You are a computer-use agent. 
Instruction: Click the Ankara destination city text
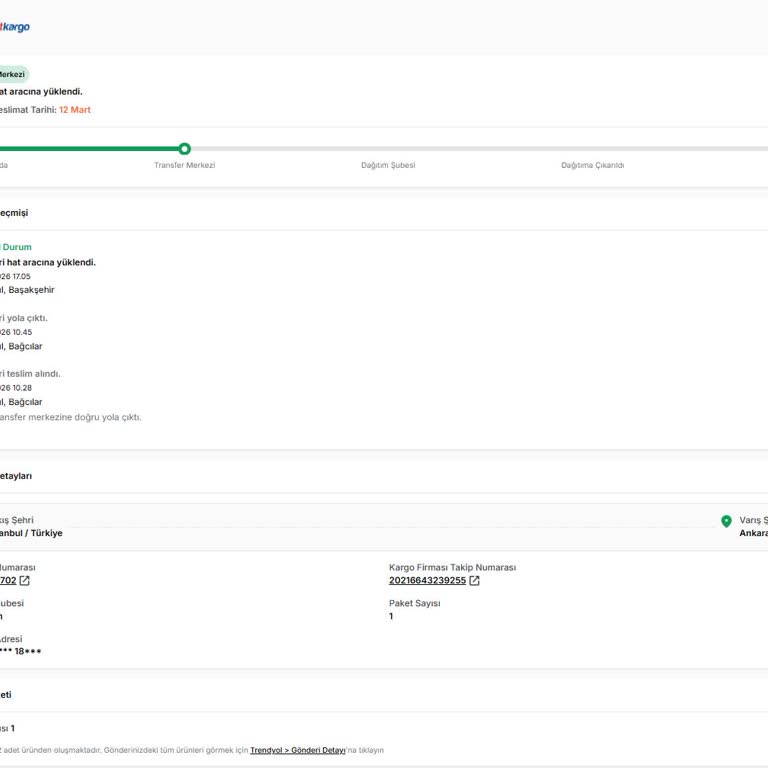click(x=754, y=533)
